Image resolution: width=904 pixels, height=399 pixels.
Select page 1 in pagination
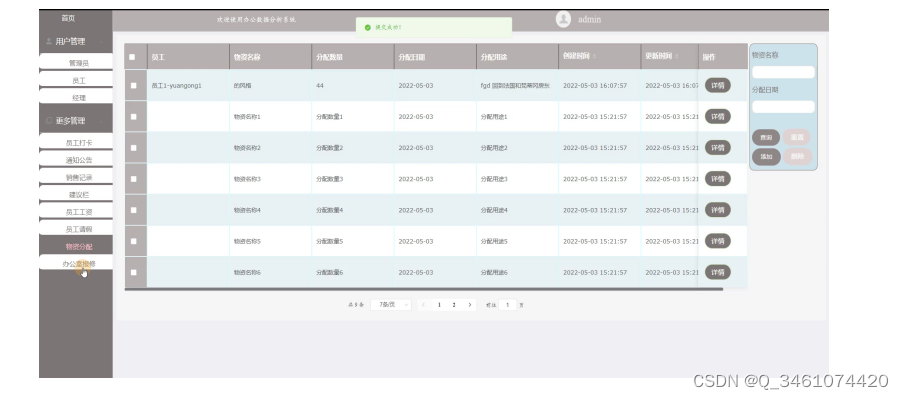[x=439, y=305]
